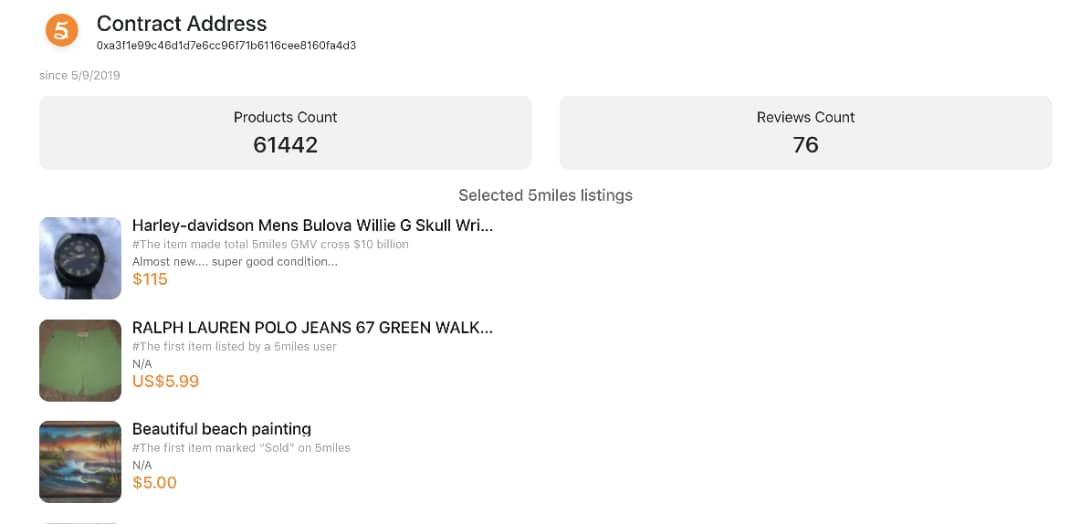Viewport: 1080px width, 524px height.
Task: Select the contract address hash text
Action: click(x=226, y=46)
